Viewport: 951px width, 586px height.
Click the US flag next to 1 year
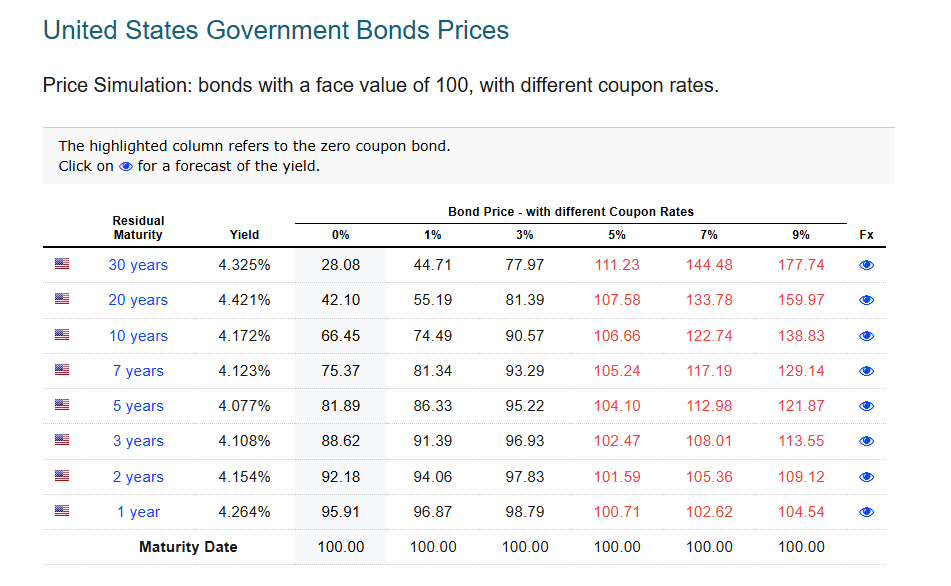[61, 511]
